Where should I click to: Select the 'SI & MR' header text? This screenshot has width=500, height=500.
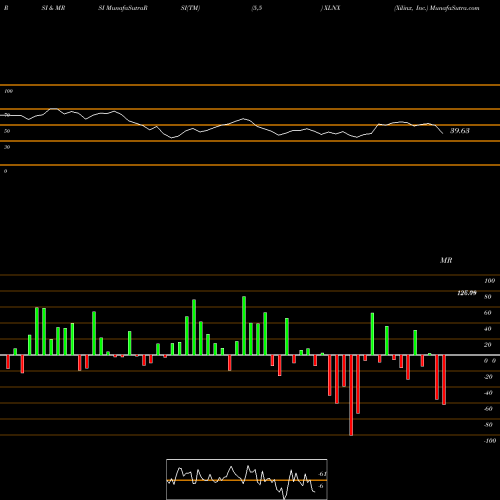pyautogui.click(x=53, y=8)
